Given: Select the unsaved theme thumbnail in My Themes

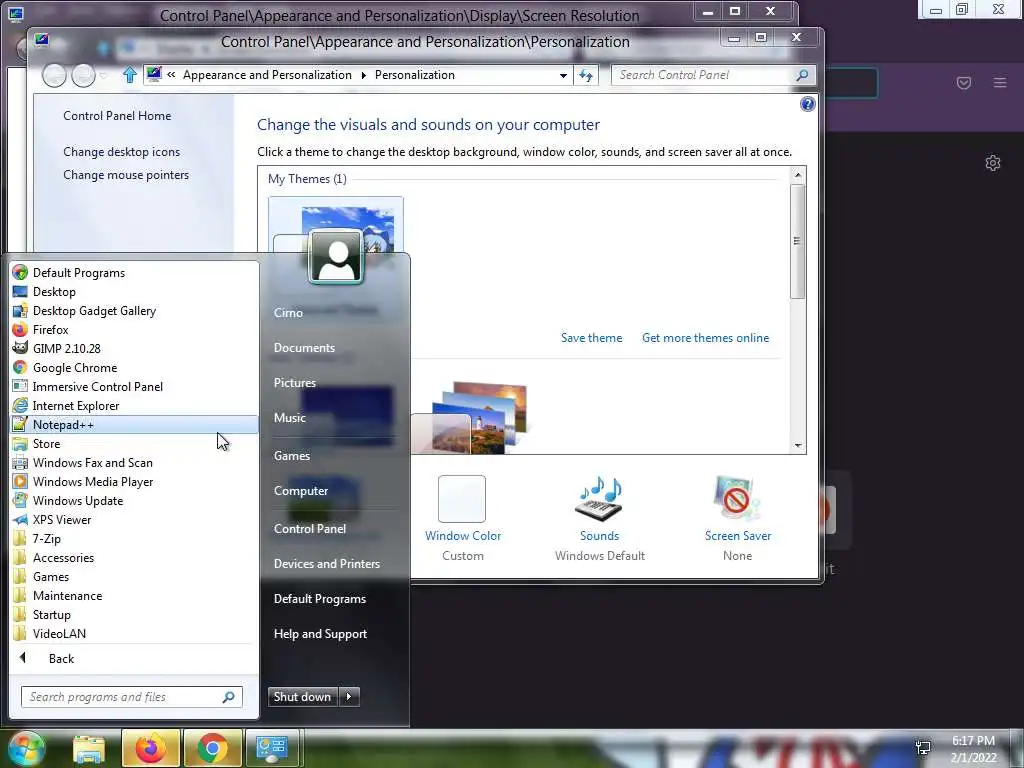Looking at the screenshot, I should (336, 225).
